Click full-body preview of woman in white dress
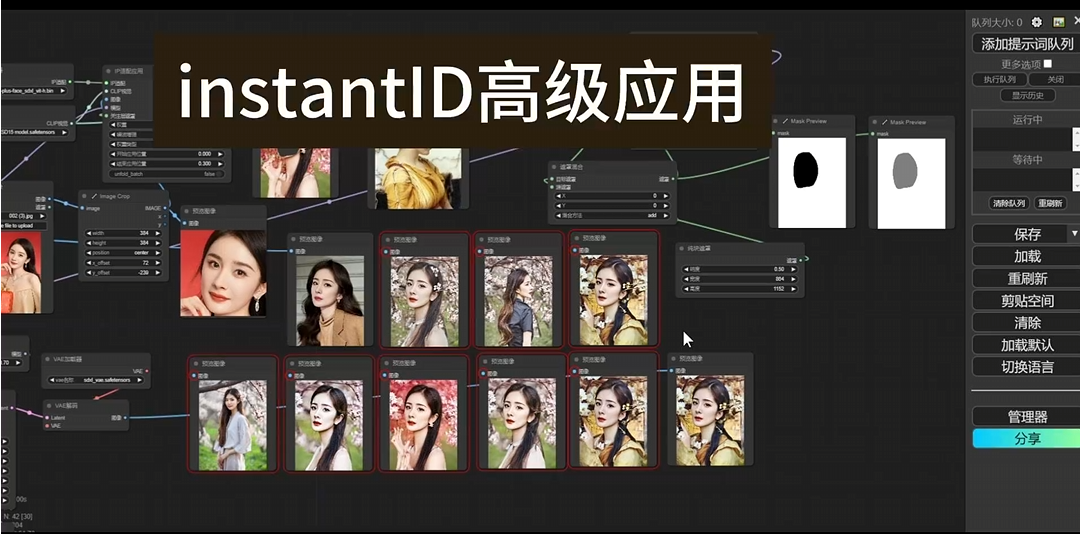 tap(233, 425)
